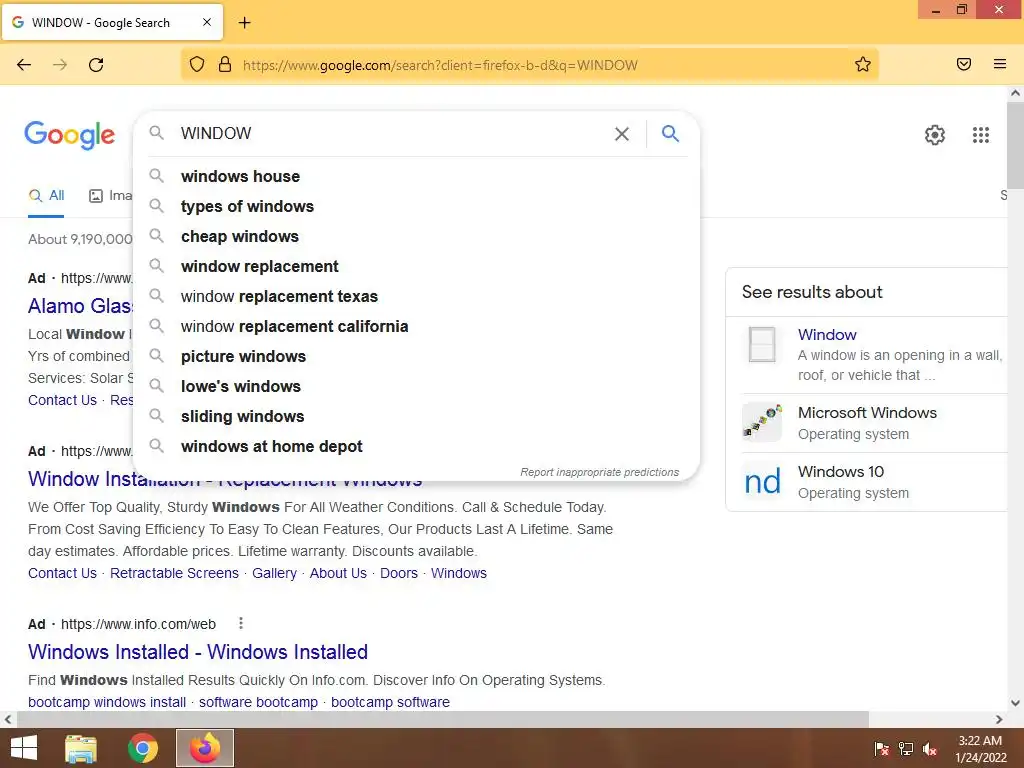The image size is (1024, 768).
Task: Click the Windows sitelink after Doors
Action: [459, 573]
